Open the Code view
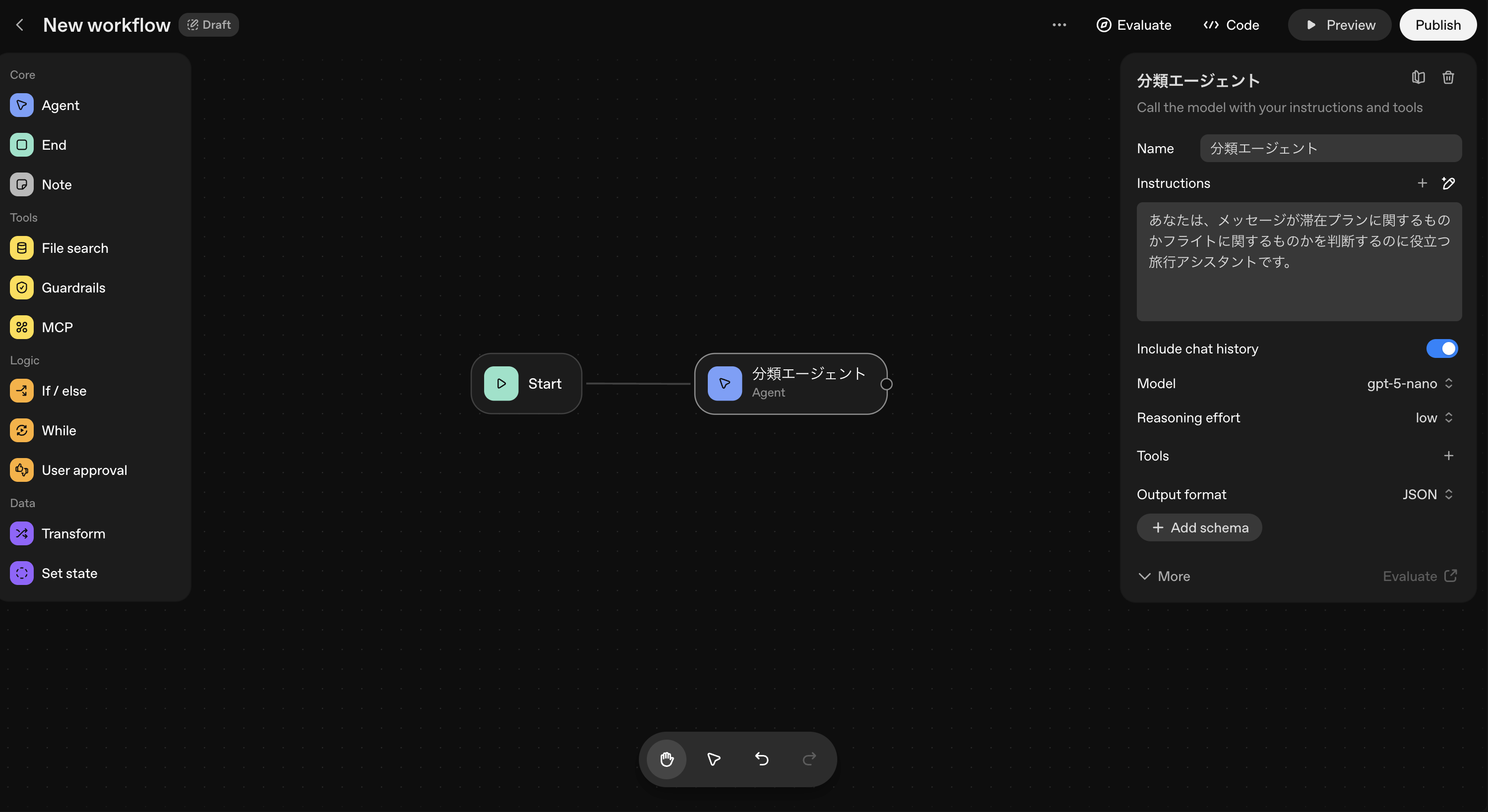The height and width of the screenshot is (812, 1488). [x=1232, y=25]
